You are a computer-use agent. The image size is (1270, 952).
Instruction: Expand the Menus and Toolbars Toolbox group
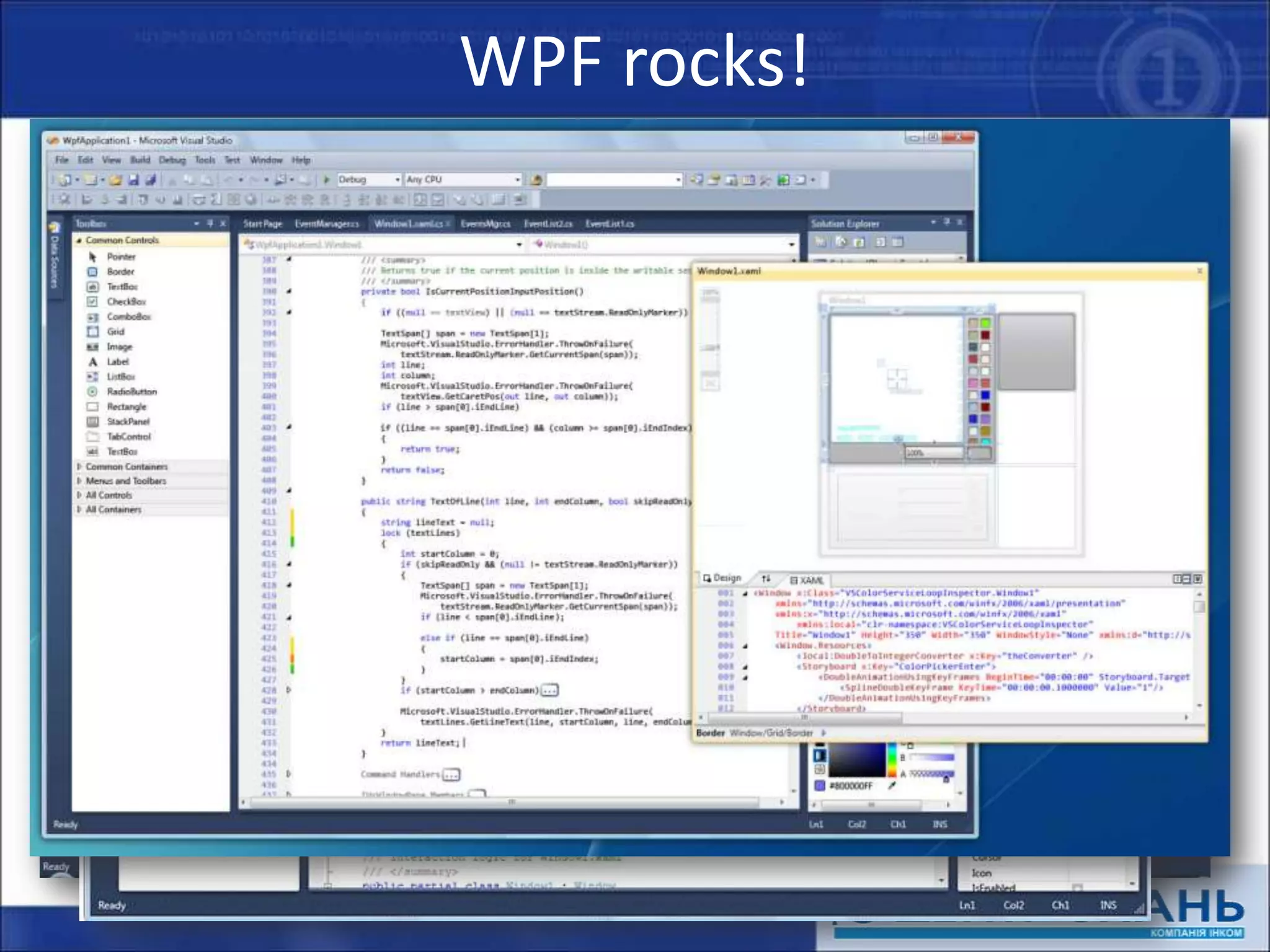tap(79, 481)
